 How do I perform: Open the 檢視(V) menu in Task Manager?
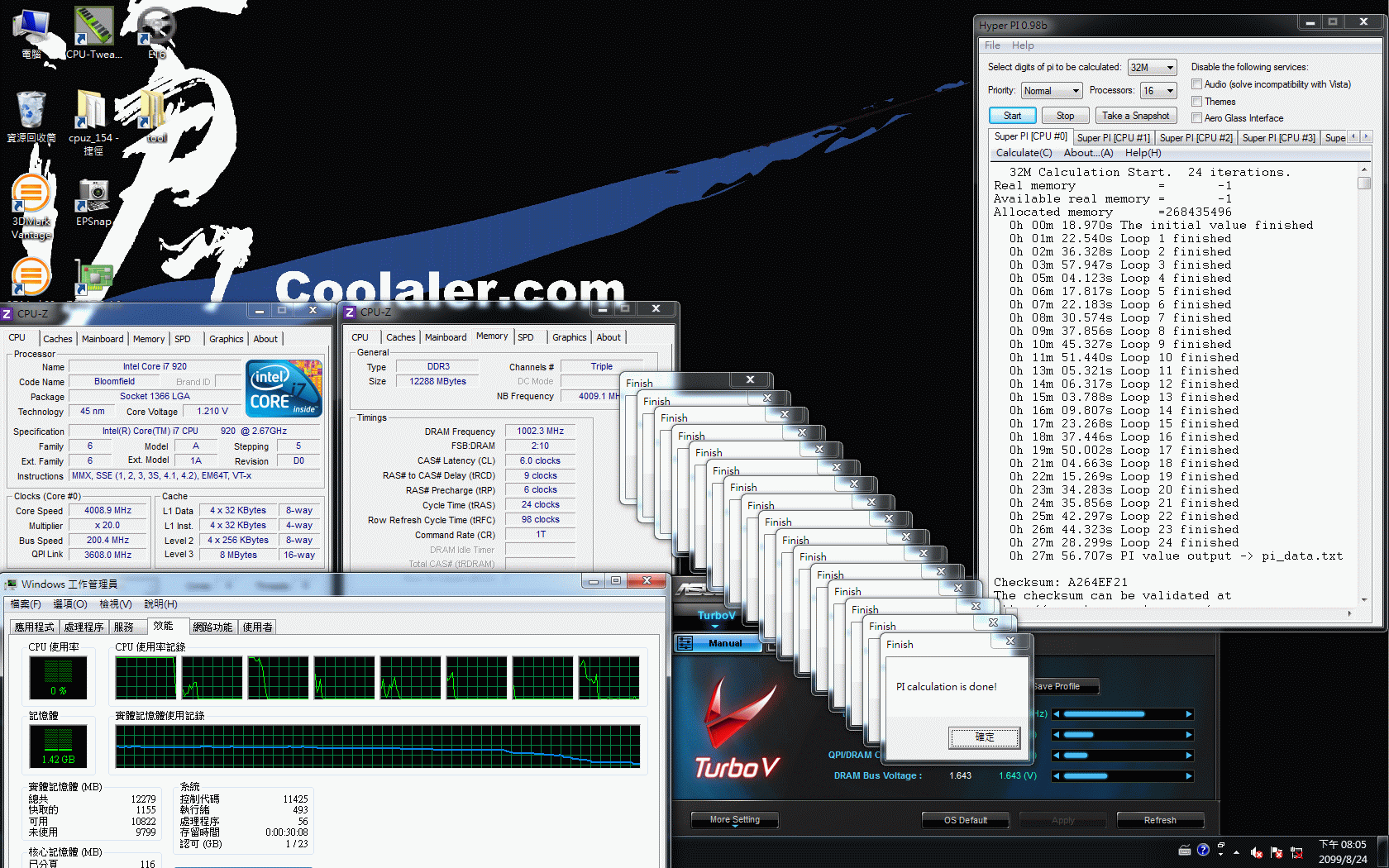tap(116, 604)
